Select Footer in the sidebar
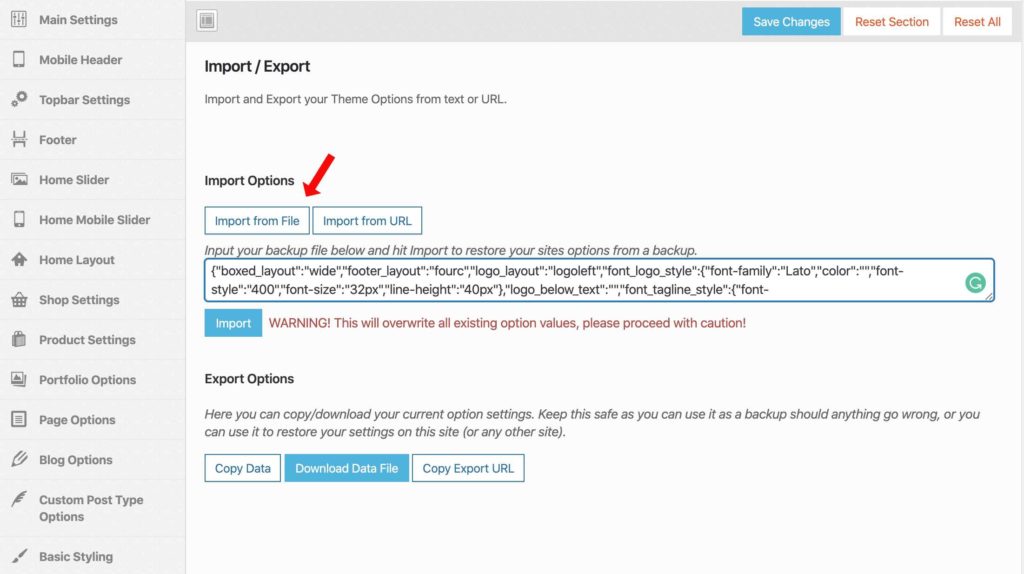The width and height of the screenshot is (1024, 574). coord(93,139)
